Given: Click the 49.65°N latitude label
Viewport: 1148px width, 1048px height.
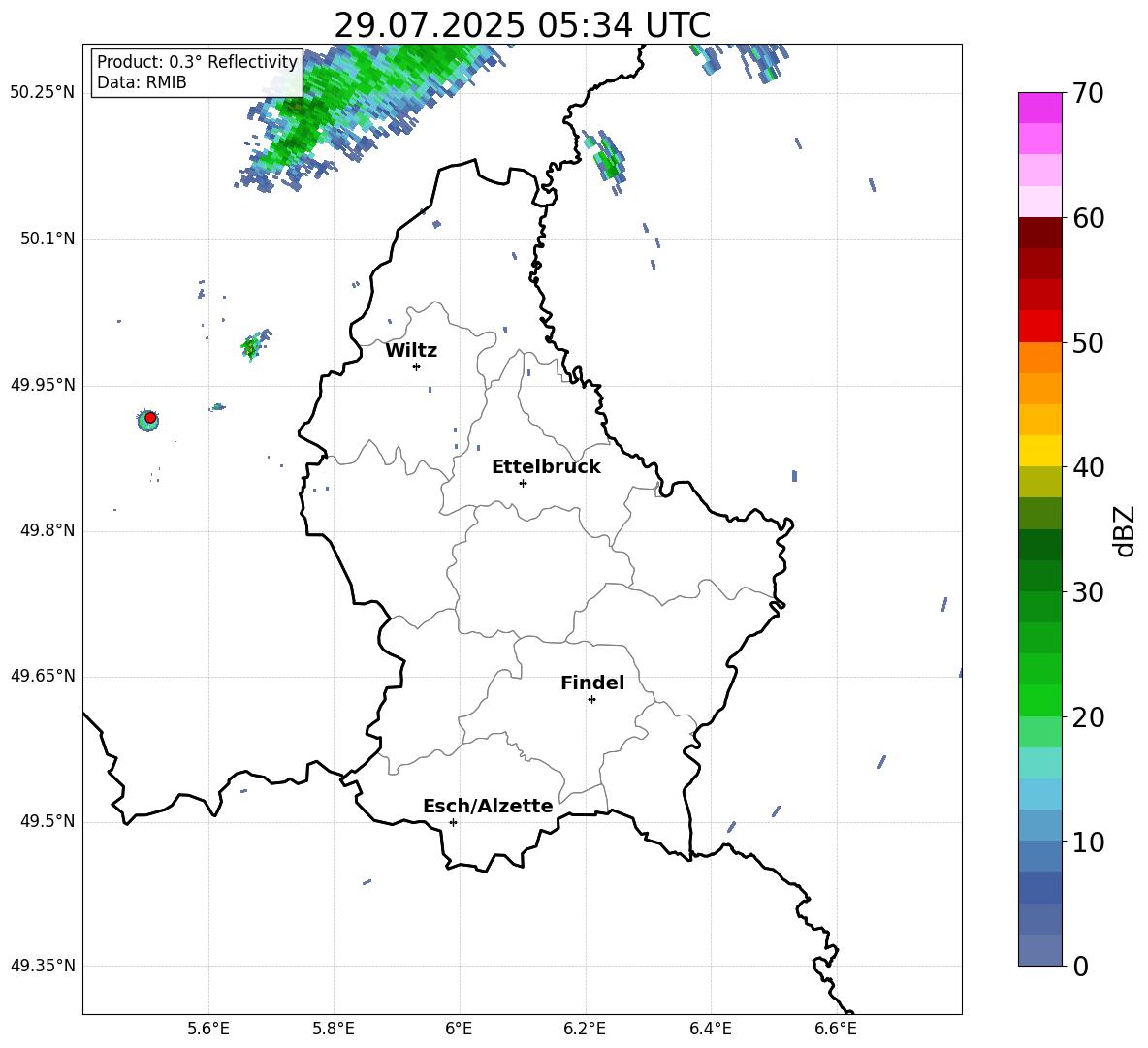Looking at the screenshot, I should 43,675.
